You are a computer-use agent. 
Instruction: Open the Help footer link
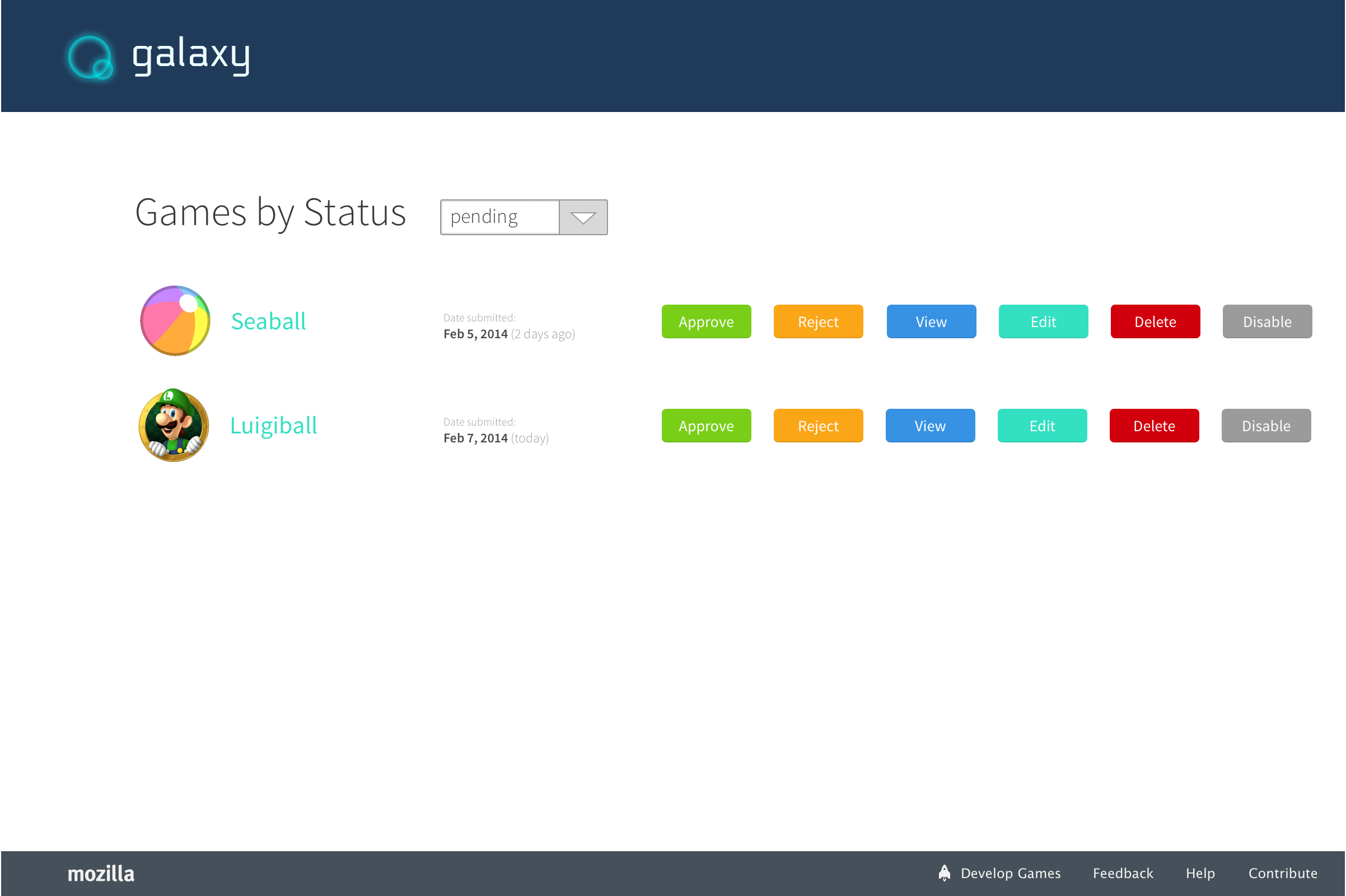click(1200, 873)
